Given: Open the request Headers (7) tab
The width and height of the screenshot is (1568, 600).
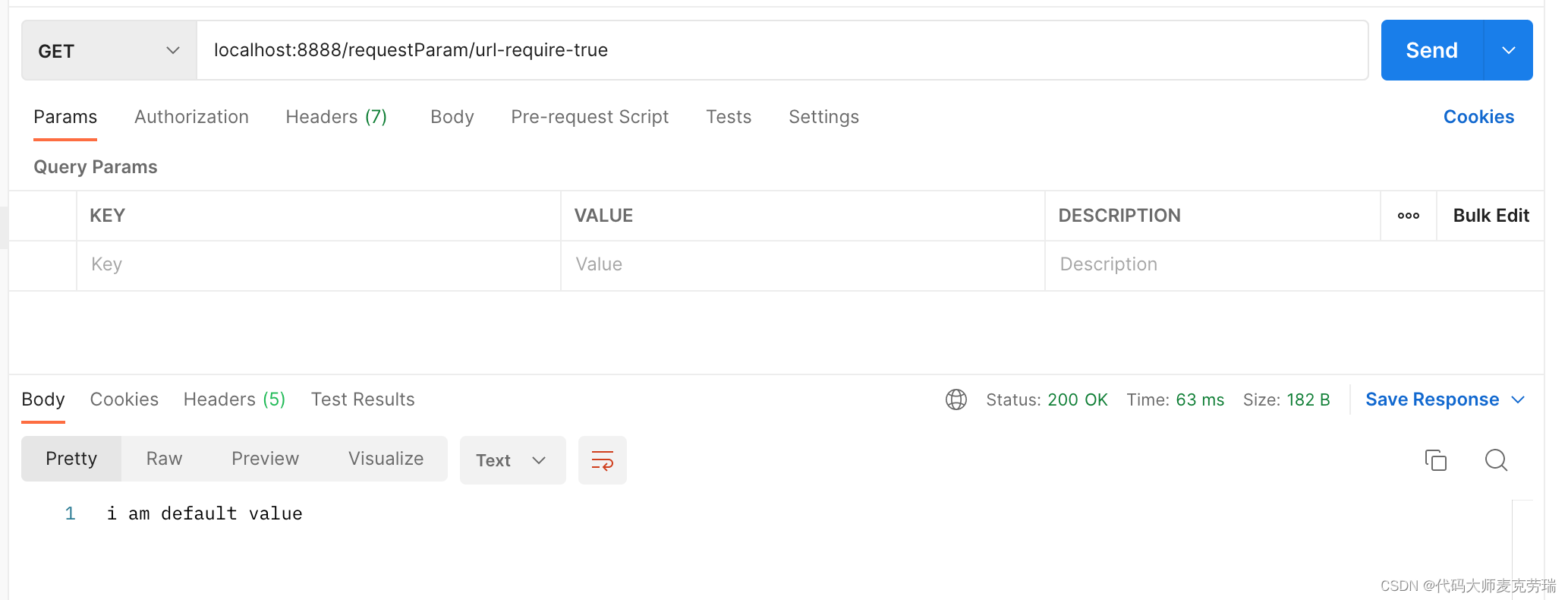Looking at the screenshot, I should click(x=336, y=117).
